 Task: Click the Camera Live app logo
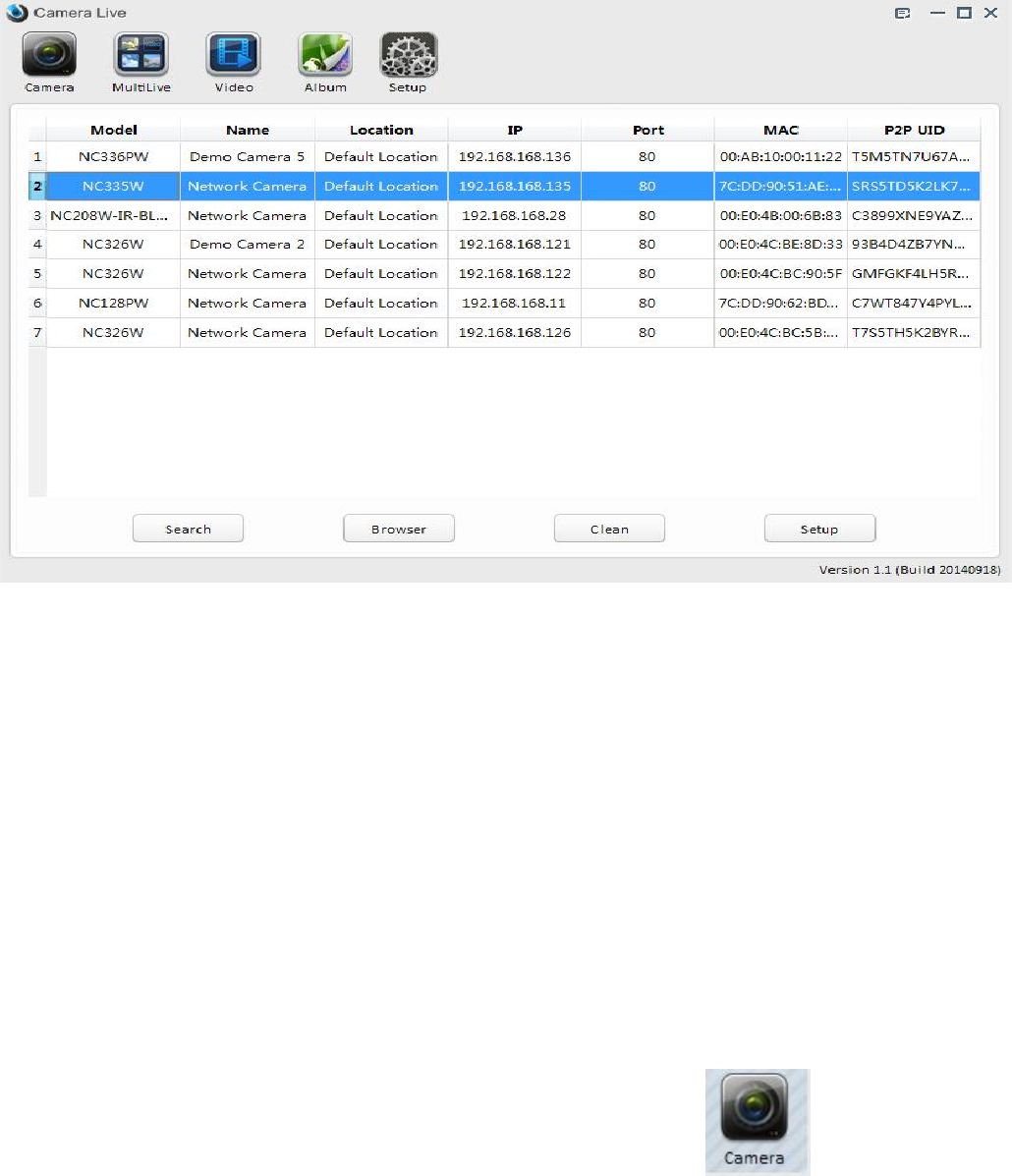pos(17,13)
